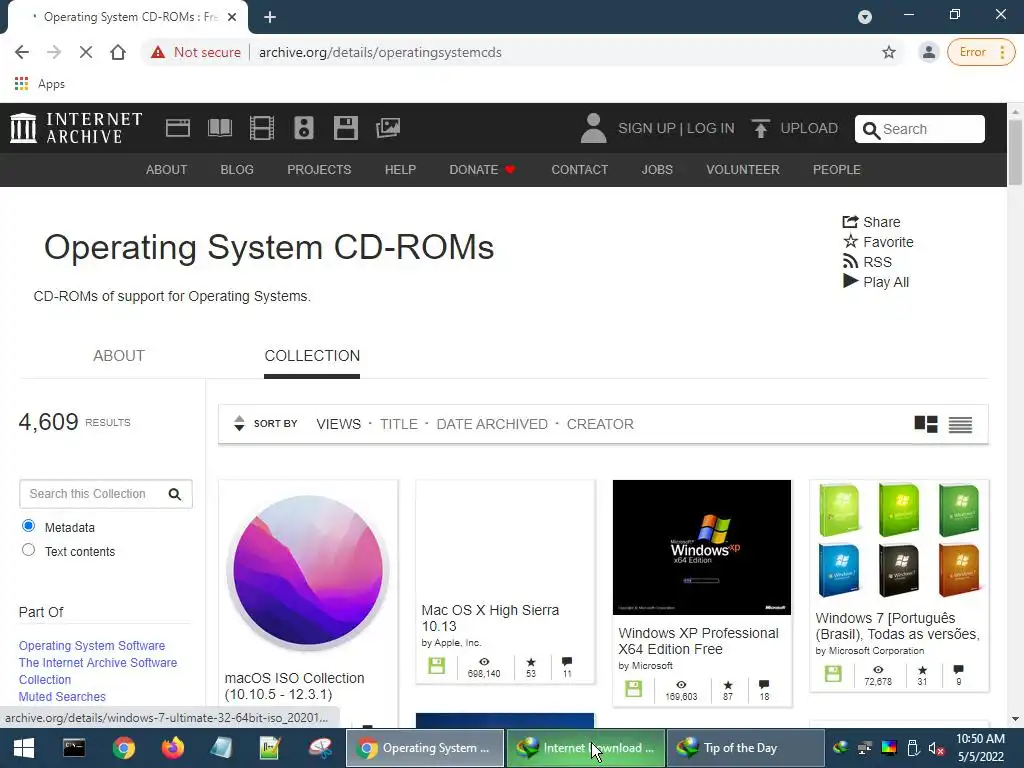
Task: Open Muted Searches link
Action: 62,697
